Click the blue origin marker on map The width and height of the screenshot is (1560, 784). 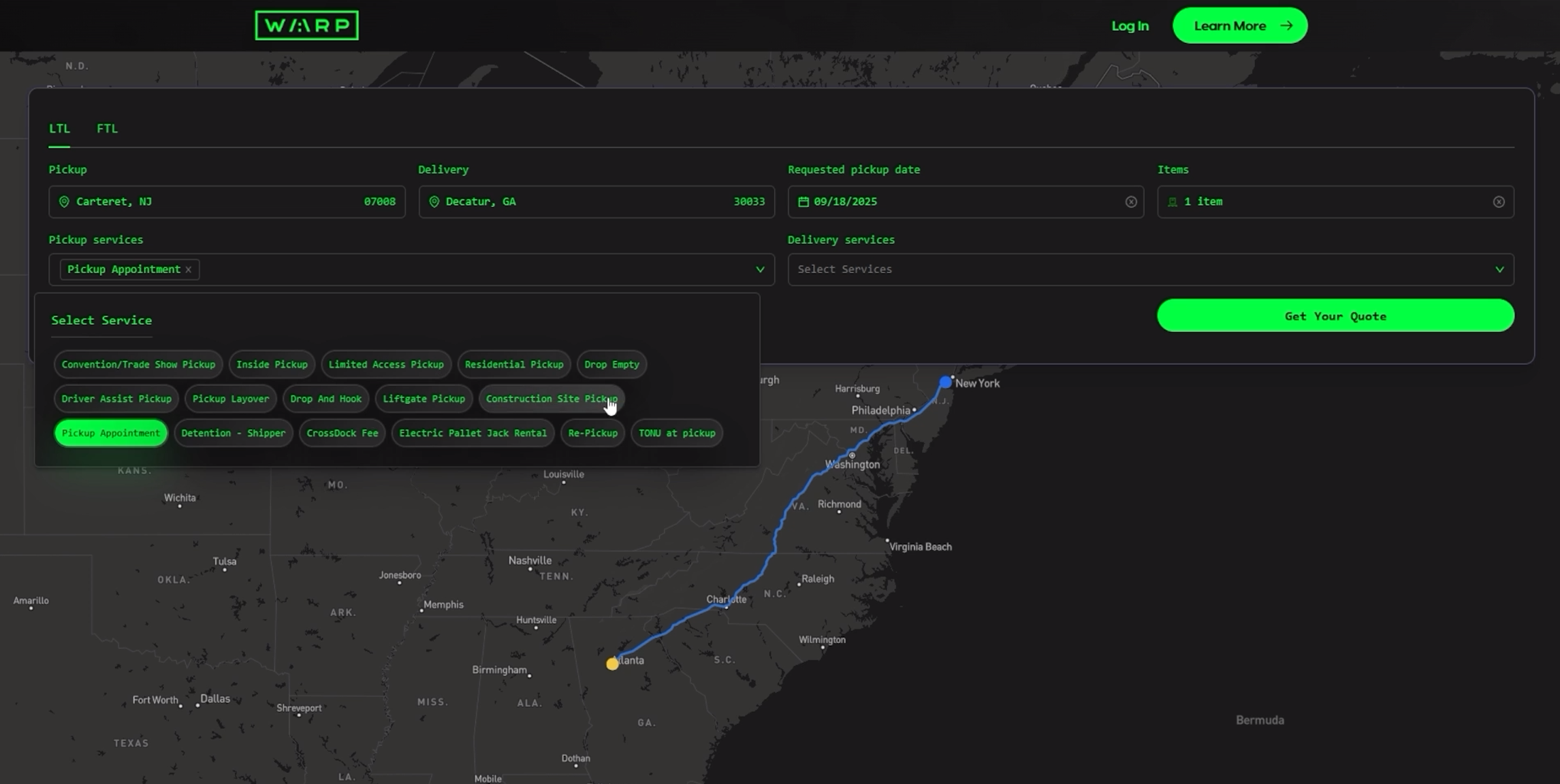945,382
